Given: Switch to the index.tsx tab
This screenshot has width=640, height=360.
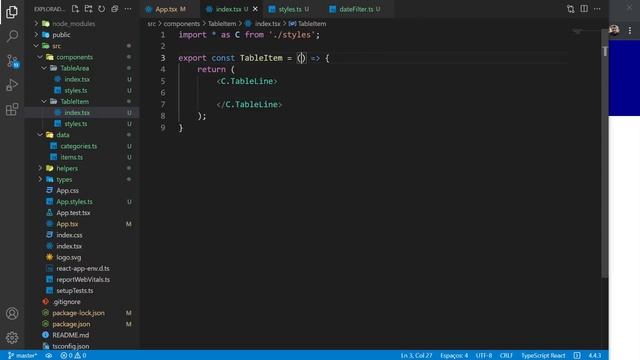Looking at the screenshot, I should click(229, 9).
